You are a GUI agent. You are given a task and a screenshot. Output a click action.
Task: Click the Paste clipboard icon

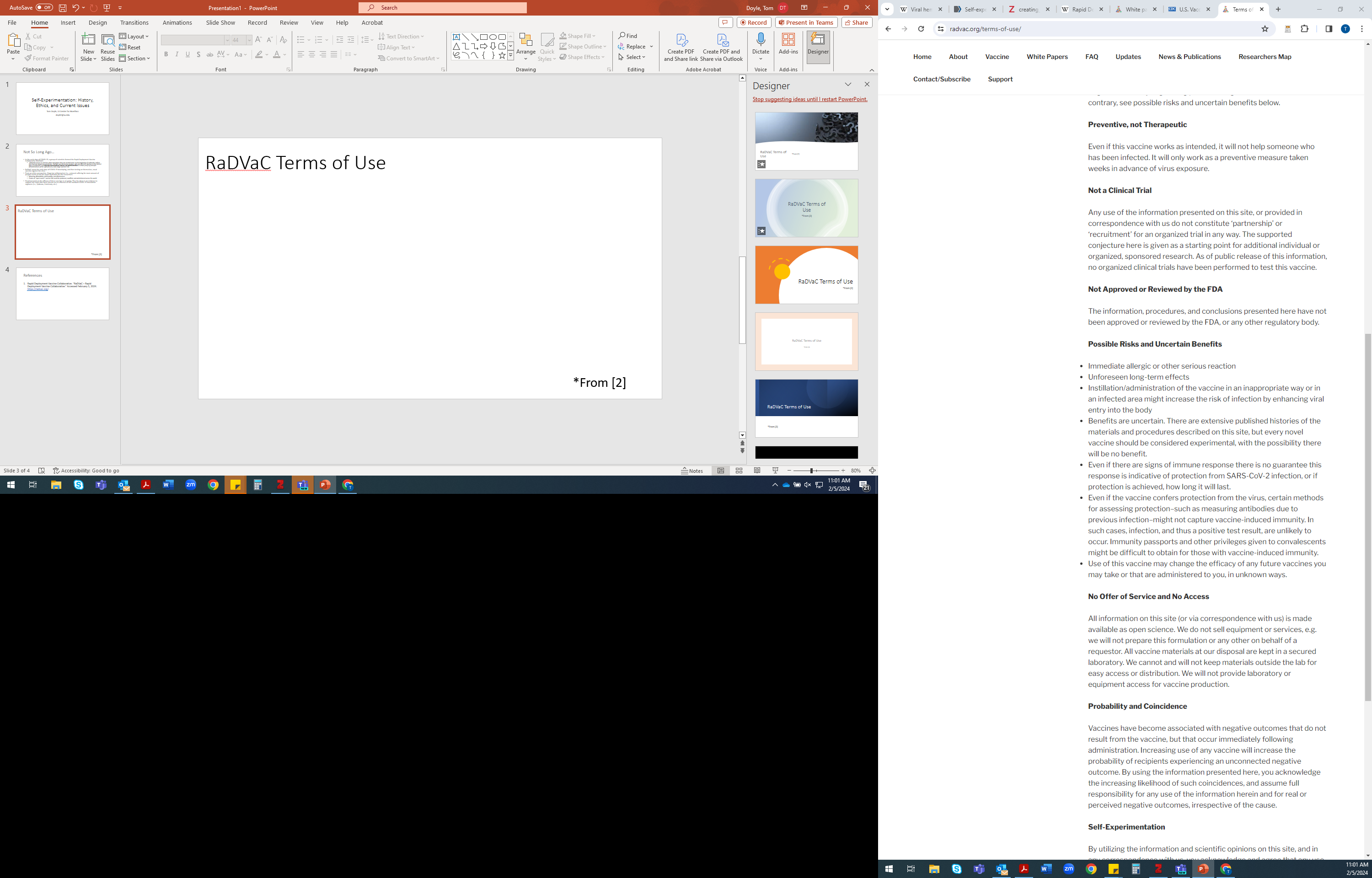(13, 42)
